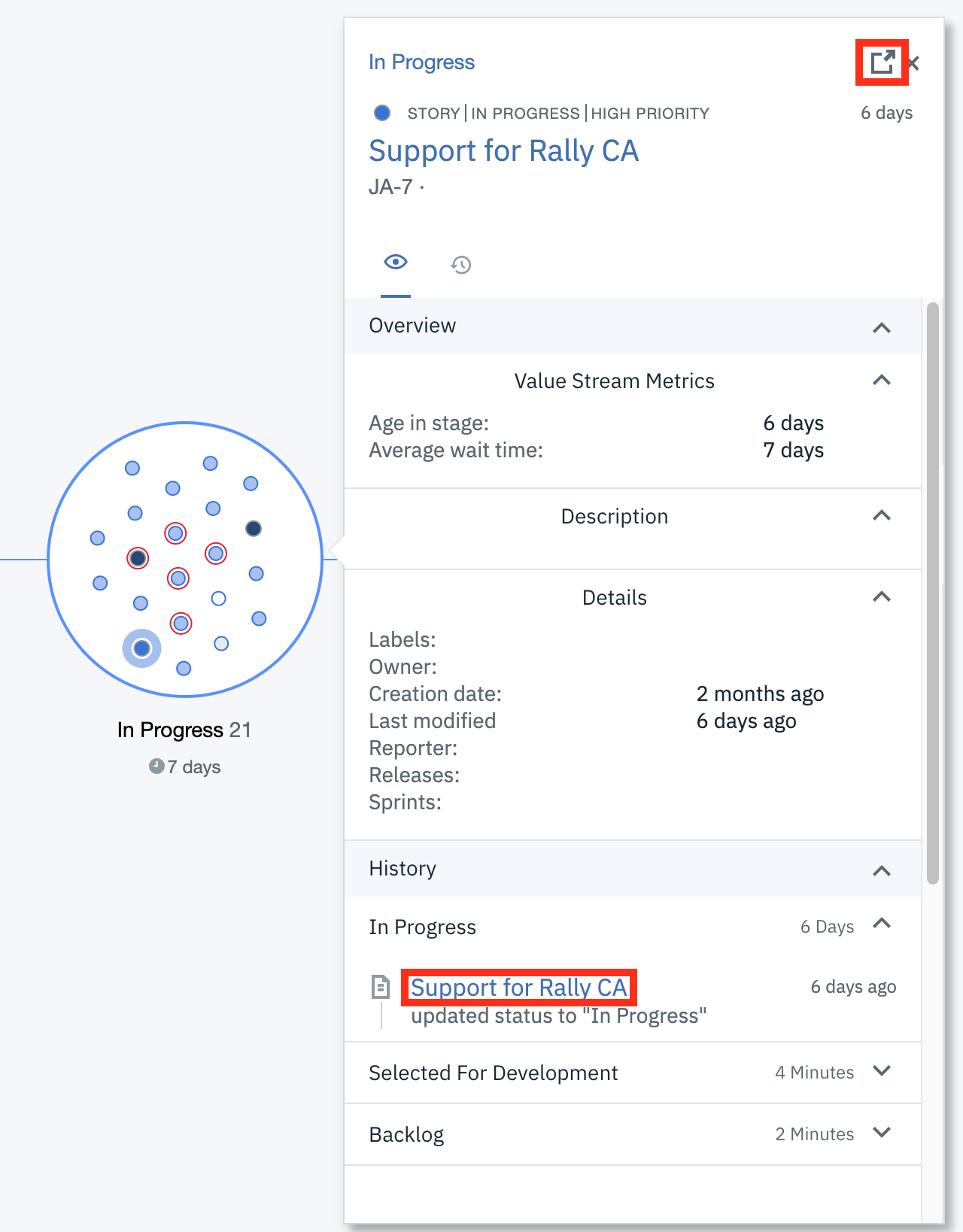Screen dimensions: 963x1232
Task: Collapse the In Progress history entry
Action: tap(881, 924)
